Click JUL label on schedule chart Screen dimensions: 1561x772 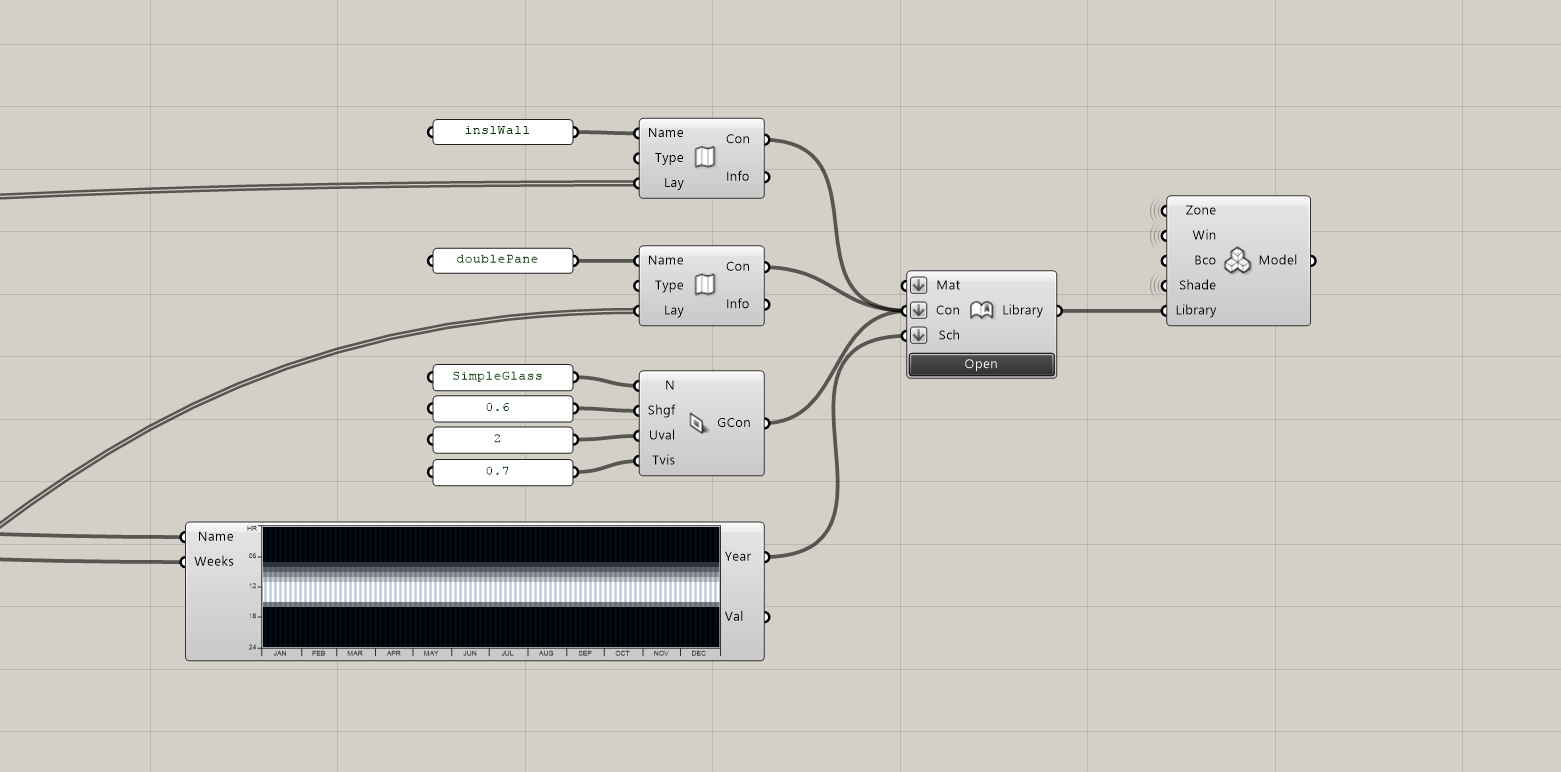[x=508, y=653]
